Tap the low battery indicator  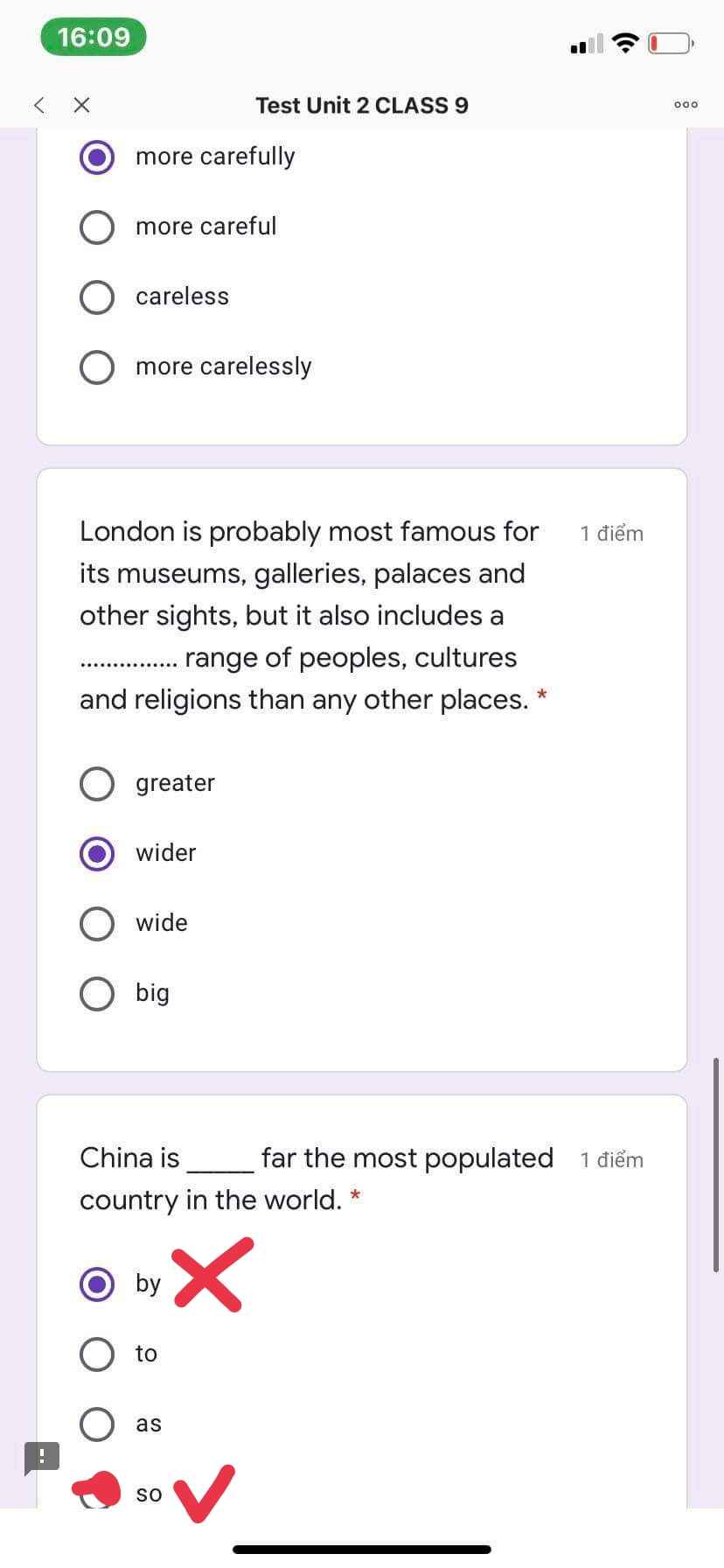(670, 43)
